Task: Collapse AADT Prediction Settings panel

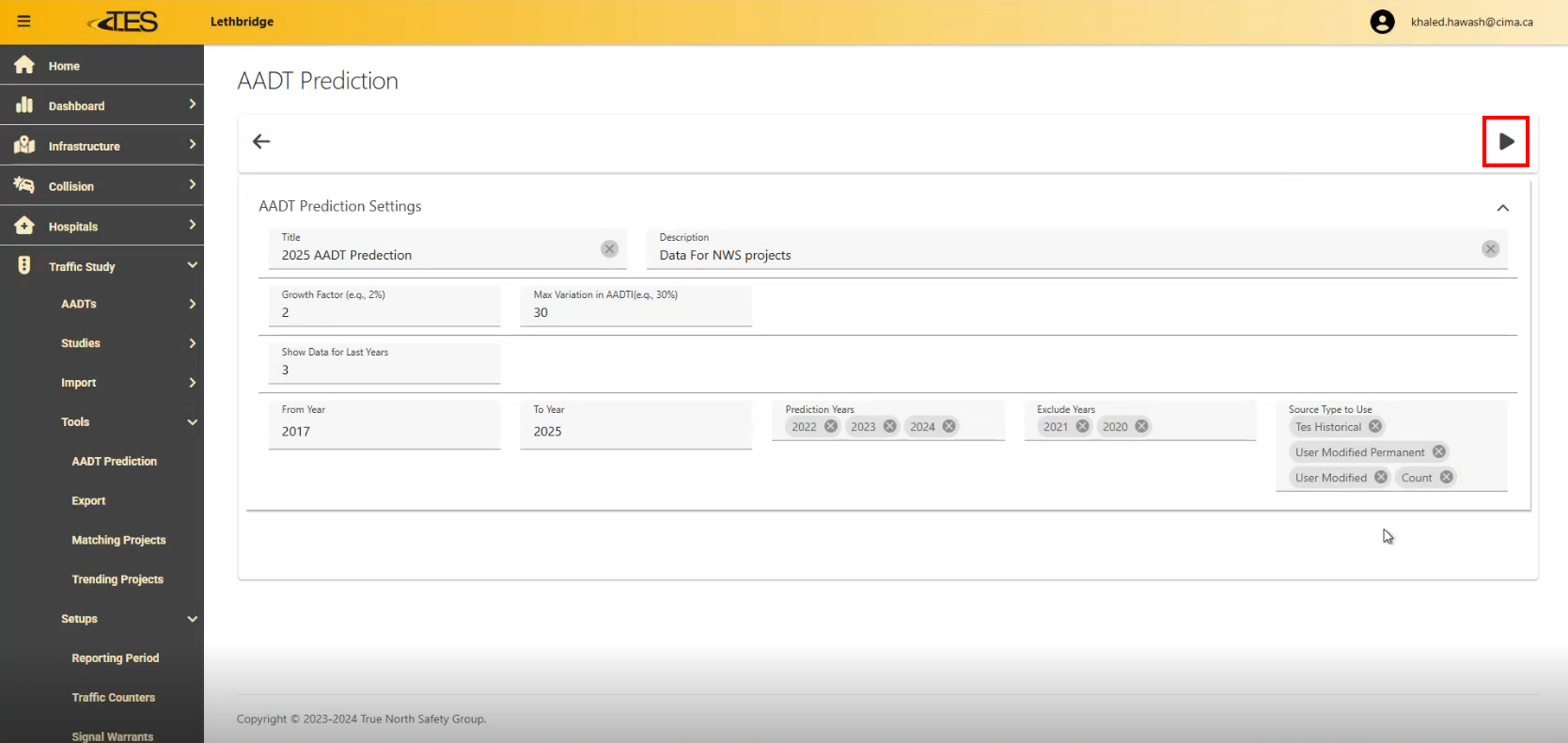Action: pyautogui.click(x=1502, y=208)
